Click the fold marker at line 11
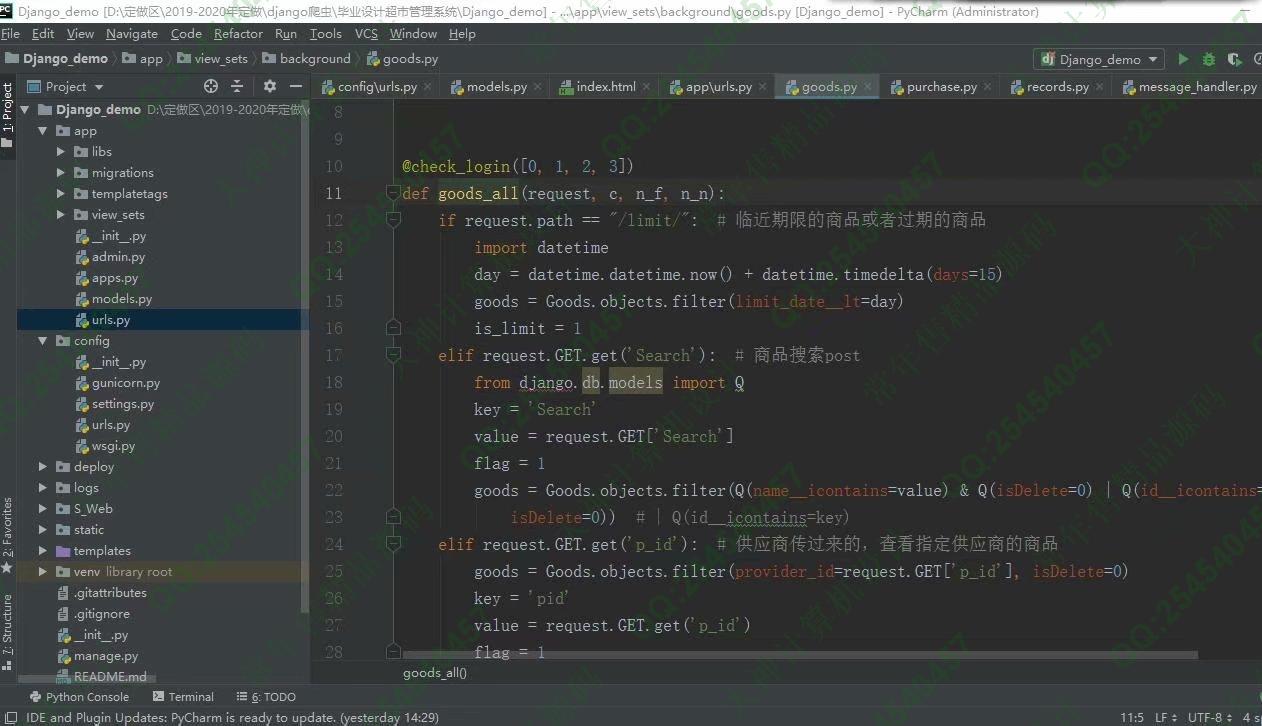This screenshot has width=1262, height=726. 393,193
